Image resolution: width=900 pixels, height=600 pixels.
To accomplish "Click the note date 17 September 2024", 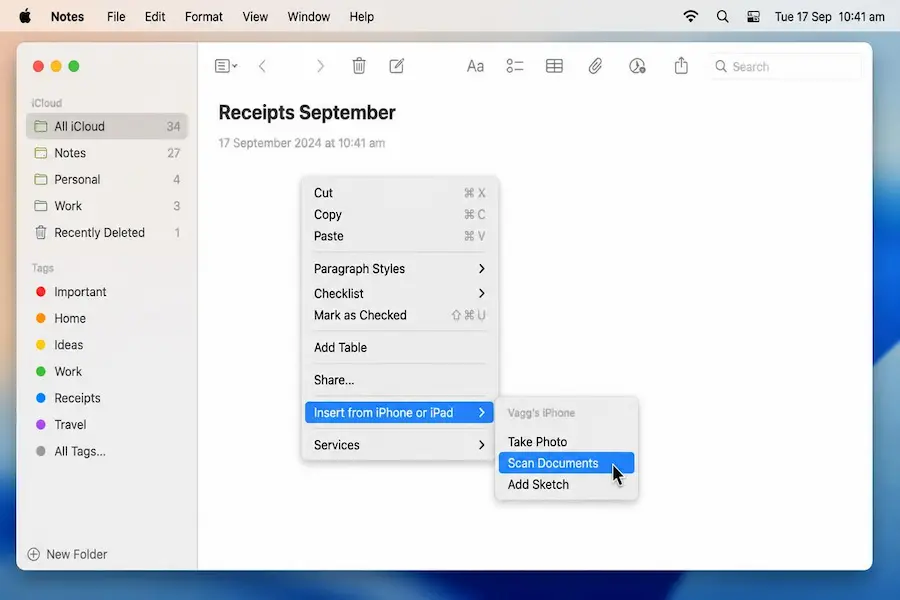I will [302, 143].
